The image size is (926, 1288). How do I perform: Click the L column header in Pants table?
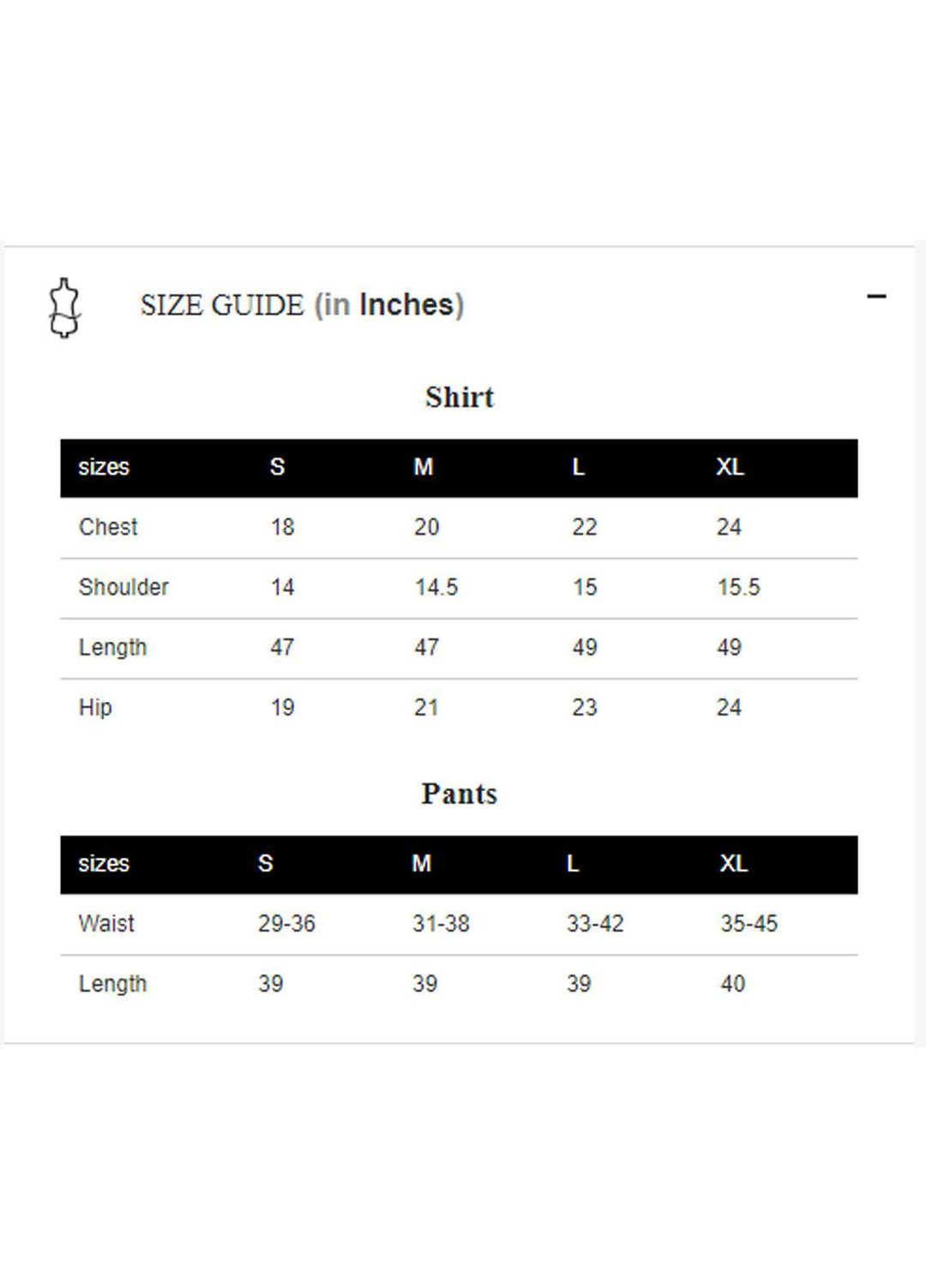pos(573,863)
